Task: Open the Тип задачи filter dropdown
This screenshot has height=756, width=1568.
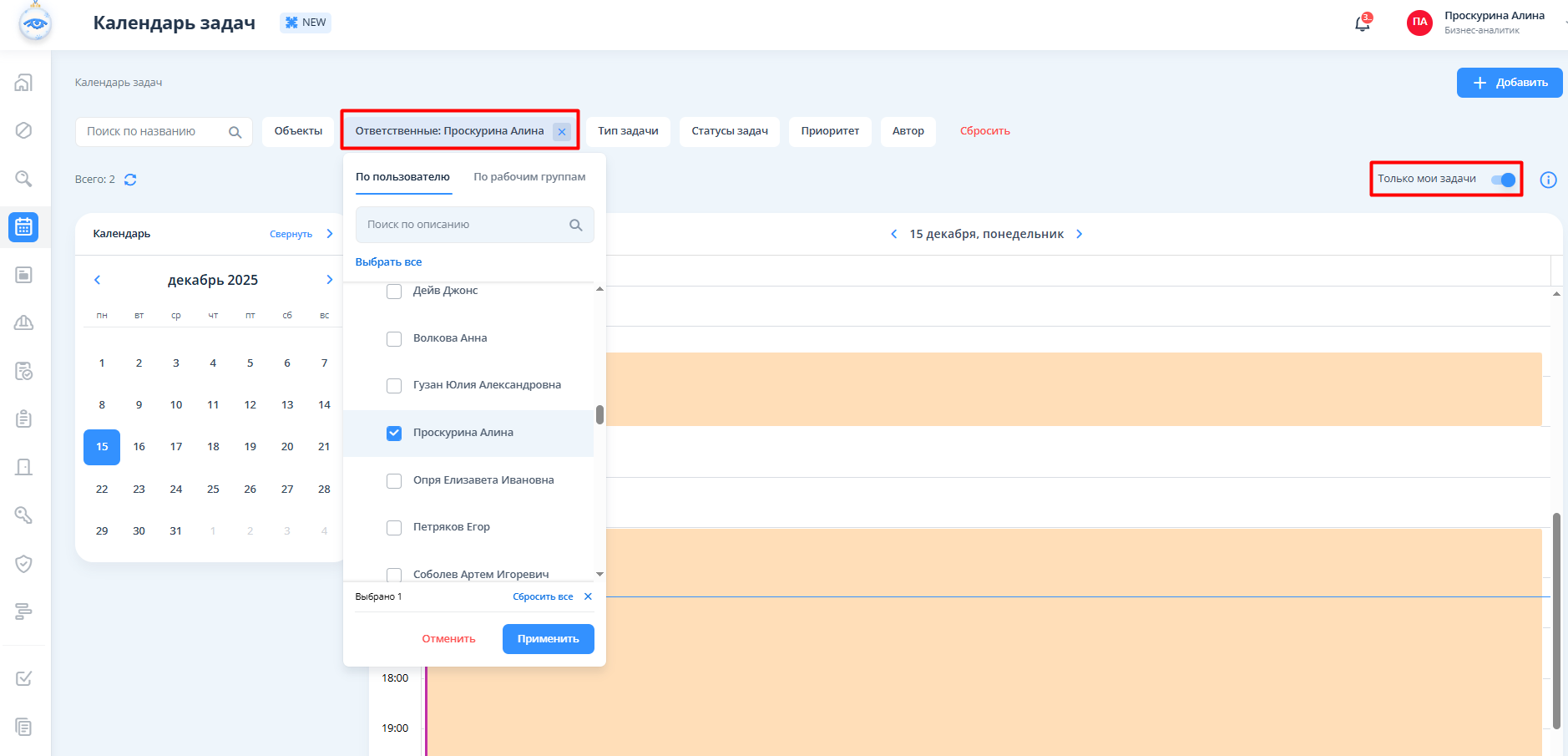Action: pos(628,131)
